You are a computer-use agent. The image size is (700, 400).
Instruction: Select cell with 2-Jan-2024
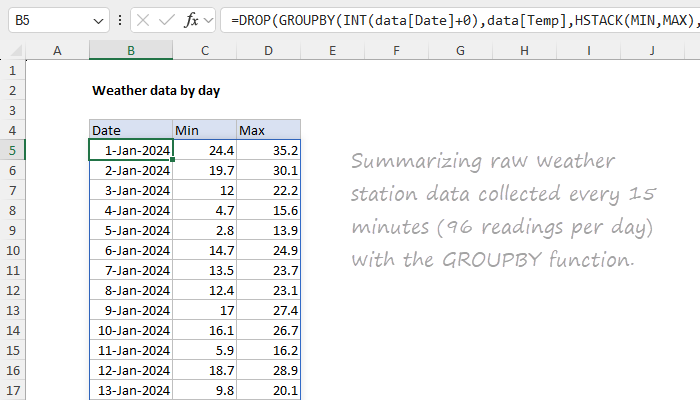tap(131, 171)
